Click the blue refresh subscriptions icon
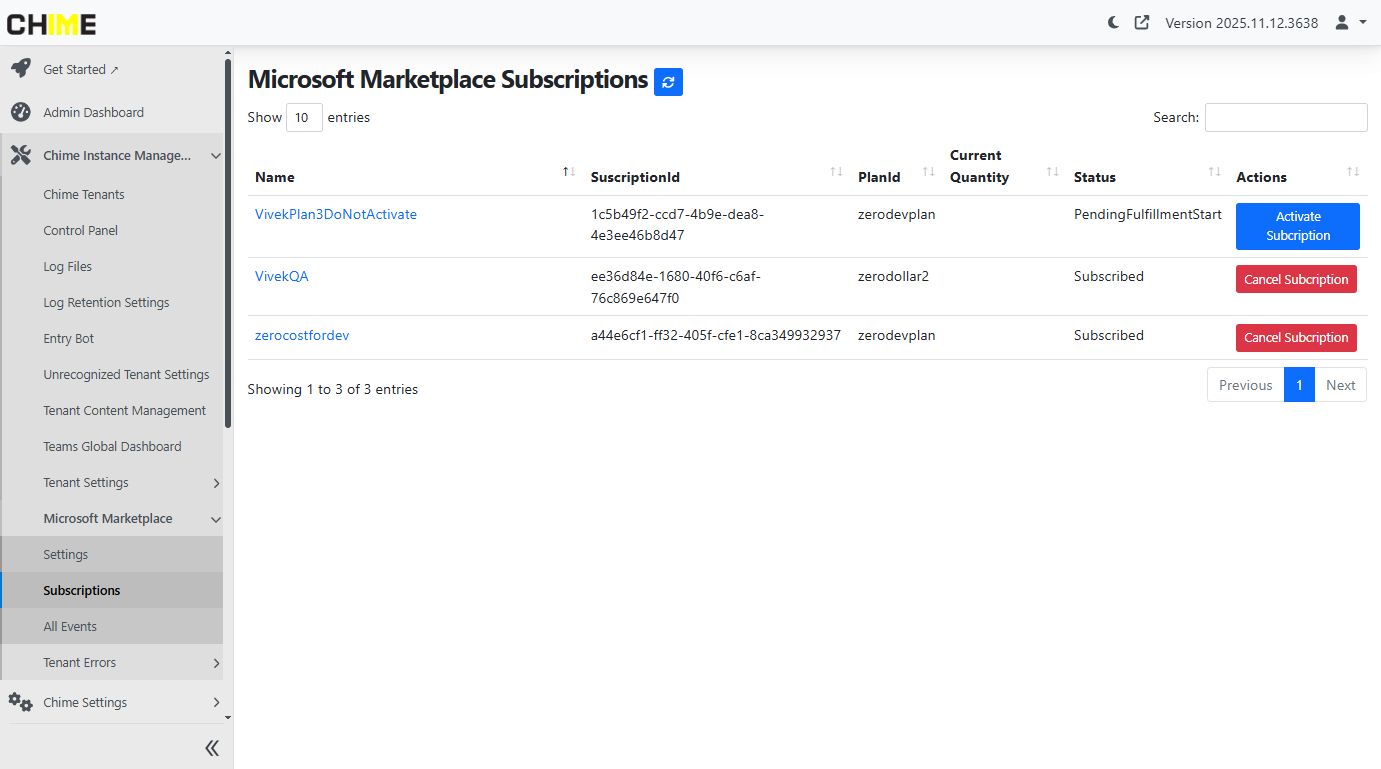 pyautogui.click(x=668, y=82)
